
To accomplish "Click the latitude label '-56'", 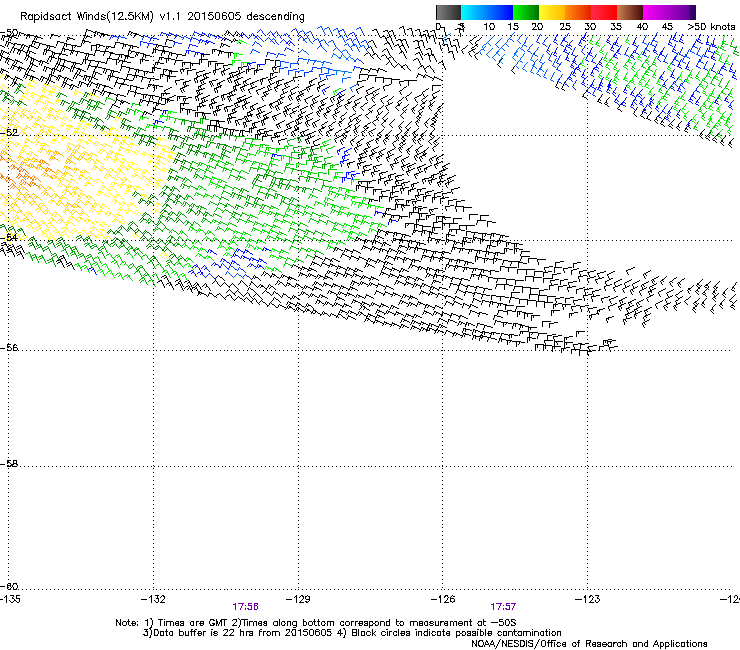I will pyautogui.click(x=9, y=348).
